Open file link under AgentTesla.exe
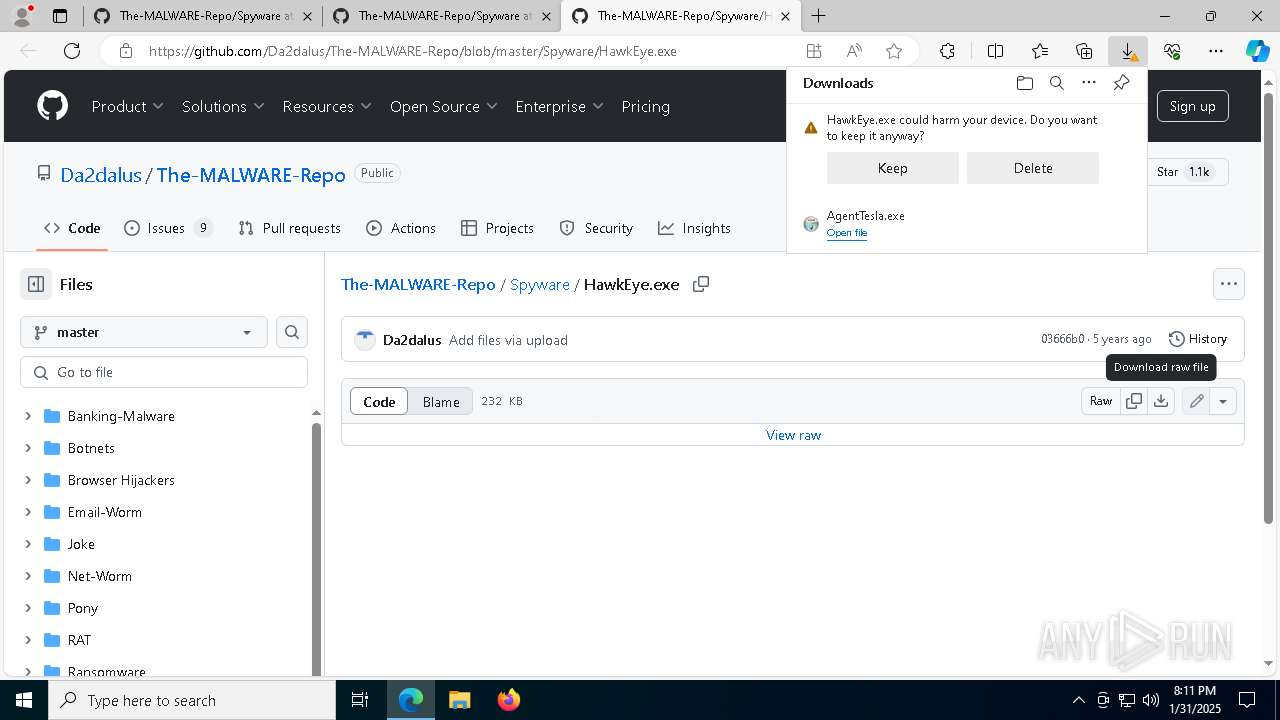 (847, 233)
